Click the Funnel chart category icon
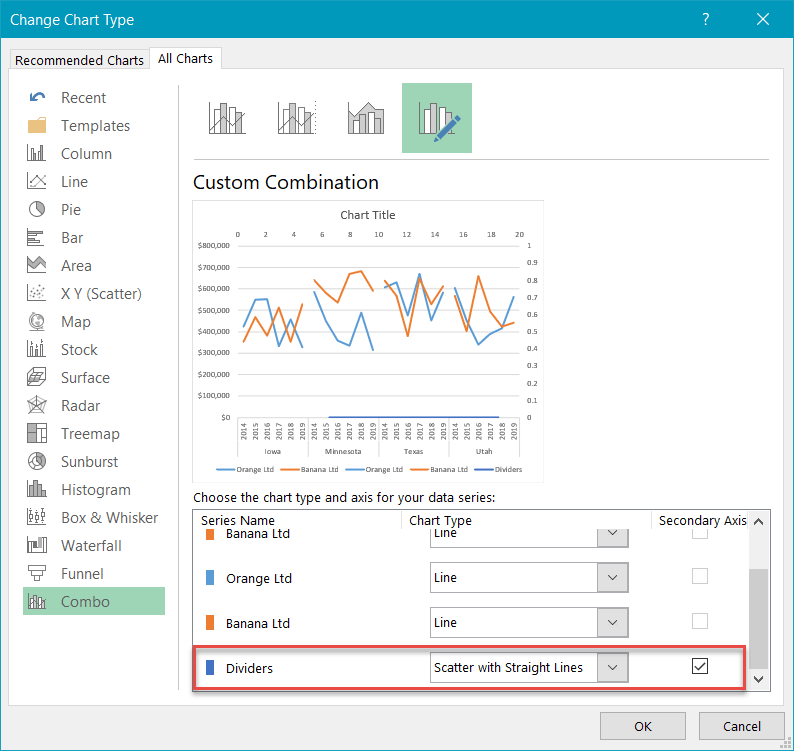This screenshot has width=794, height=751. pos(36,573)
